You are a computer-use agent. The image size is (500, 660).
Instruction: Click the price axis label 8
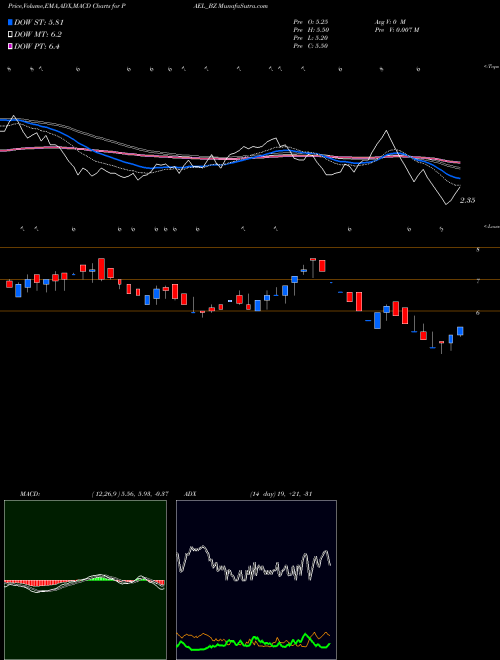(478, 250)
